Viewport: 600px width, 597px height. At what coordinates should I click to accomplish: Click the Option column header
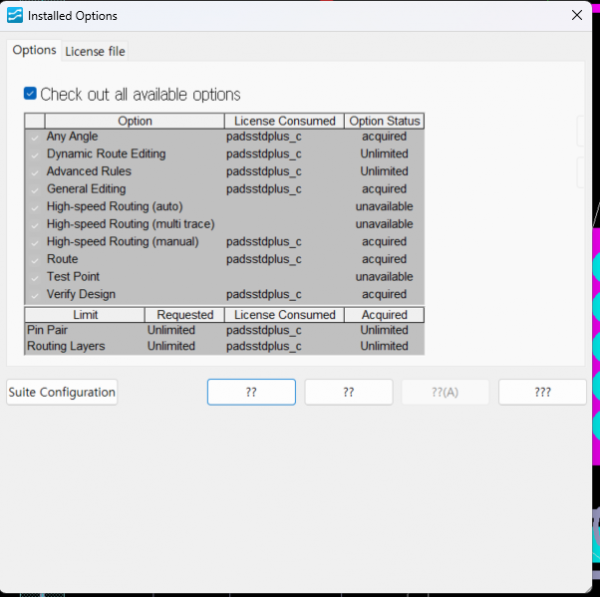pos(135,121)
